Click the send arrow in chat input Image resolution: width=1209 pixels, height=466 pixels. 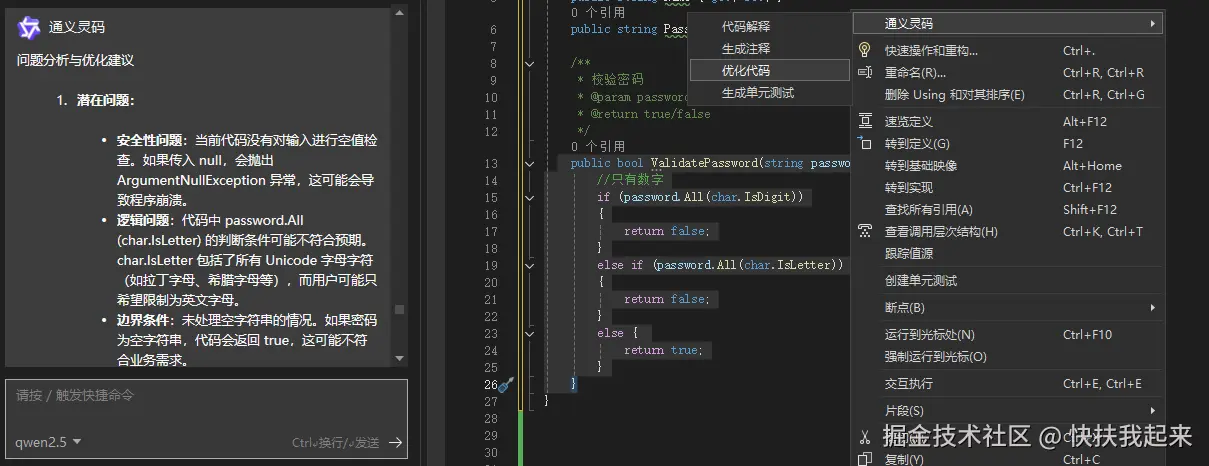tap(395, 442)
